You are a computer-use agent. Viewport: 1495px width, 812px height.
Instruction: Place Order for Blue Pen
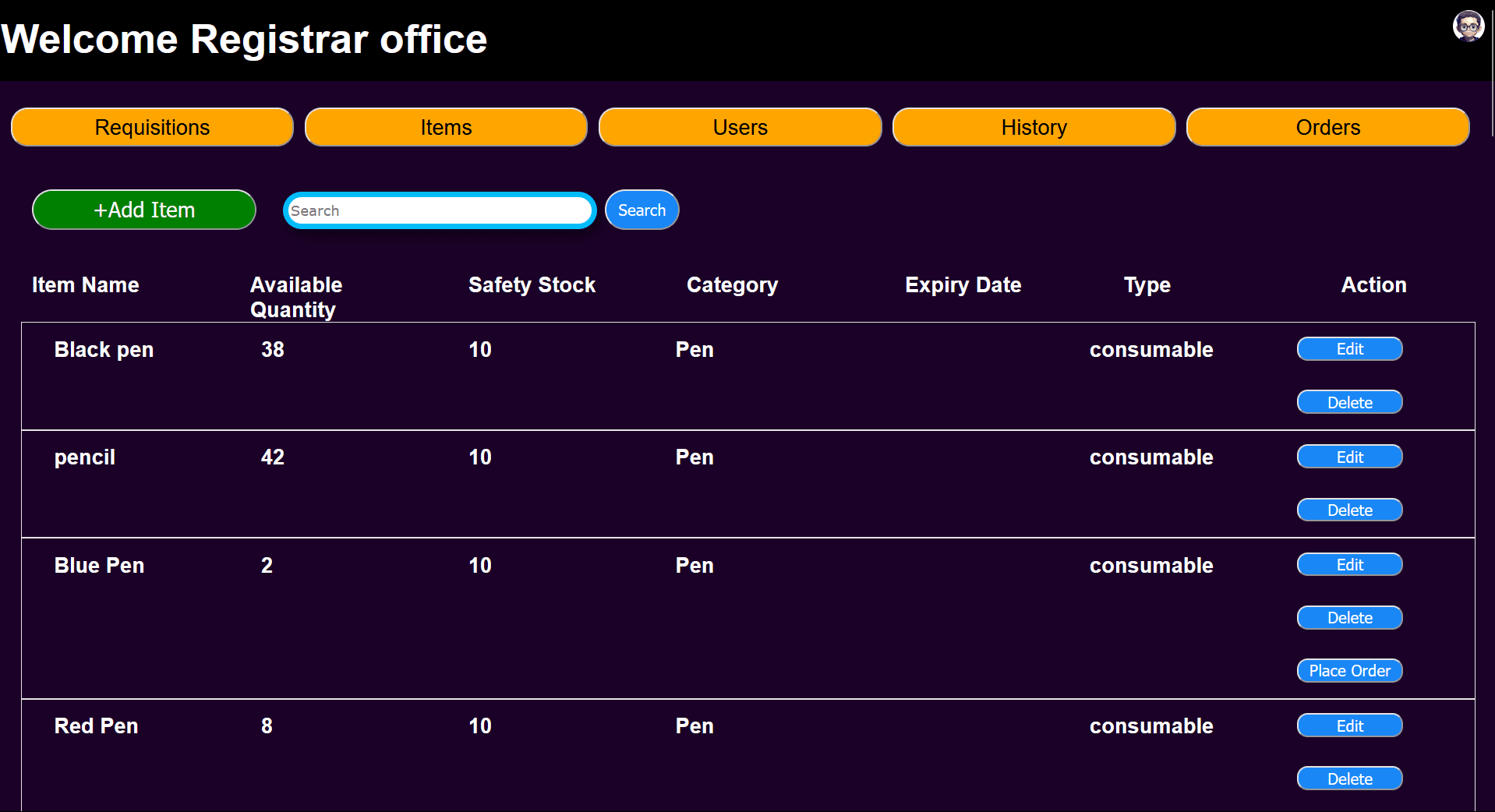pos(1349,670)
